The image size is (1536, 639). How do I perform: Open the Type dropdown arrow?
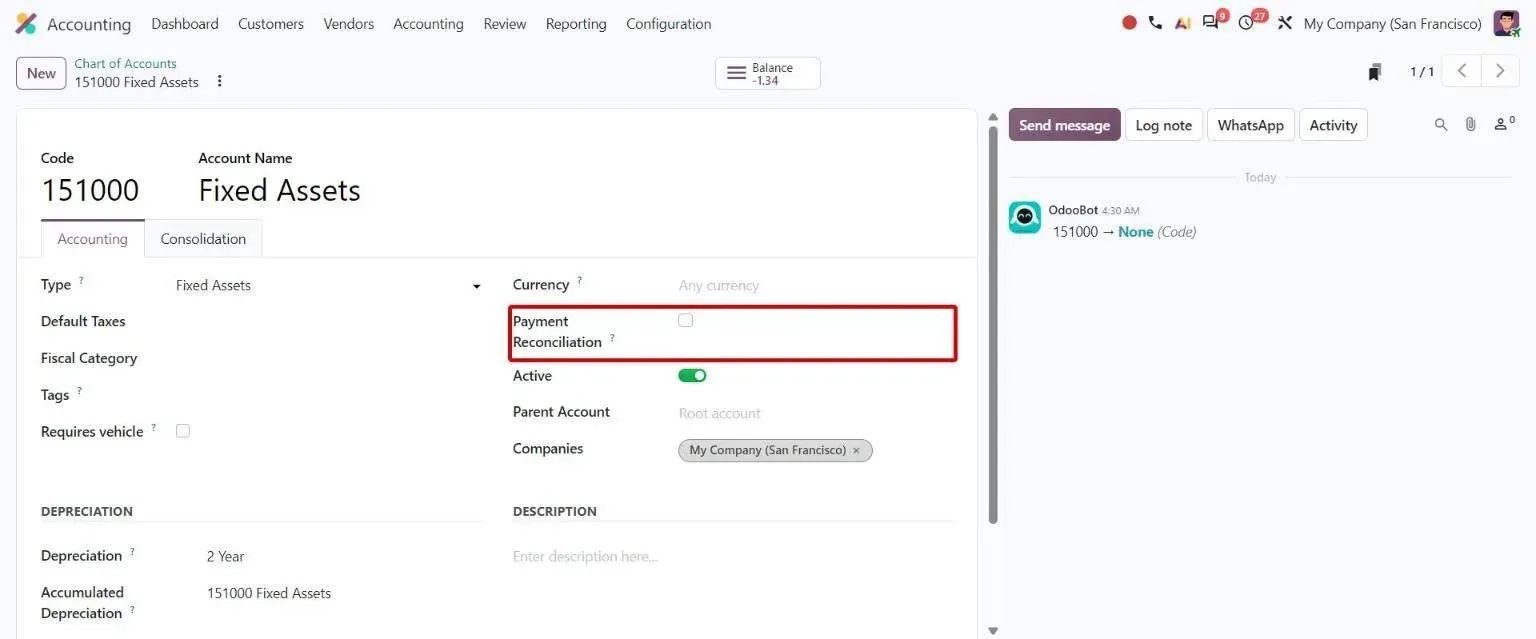pyautogui.click(x=476, y=286)
